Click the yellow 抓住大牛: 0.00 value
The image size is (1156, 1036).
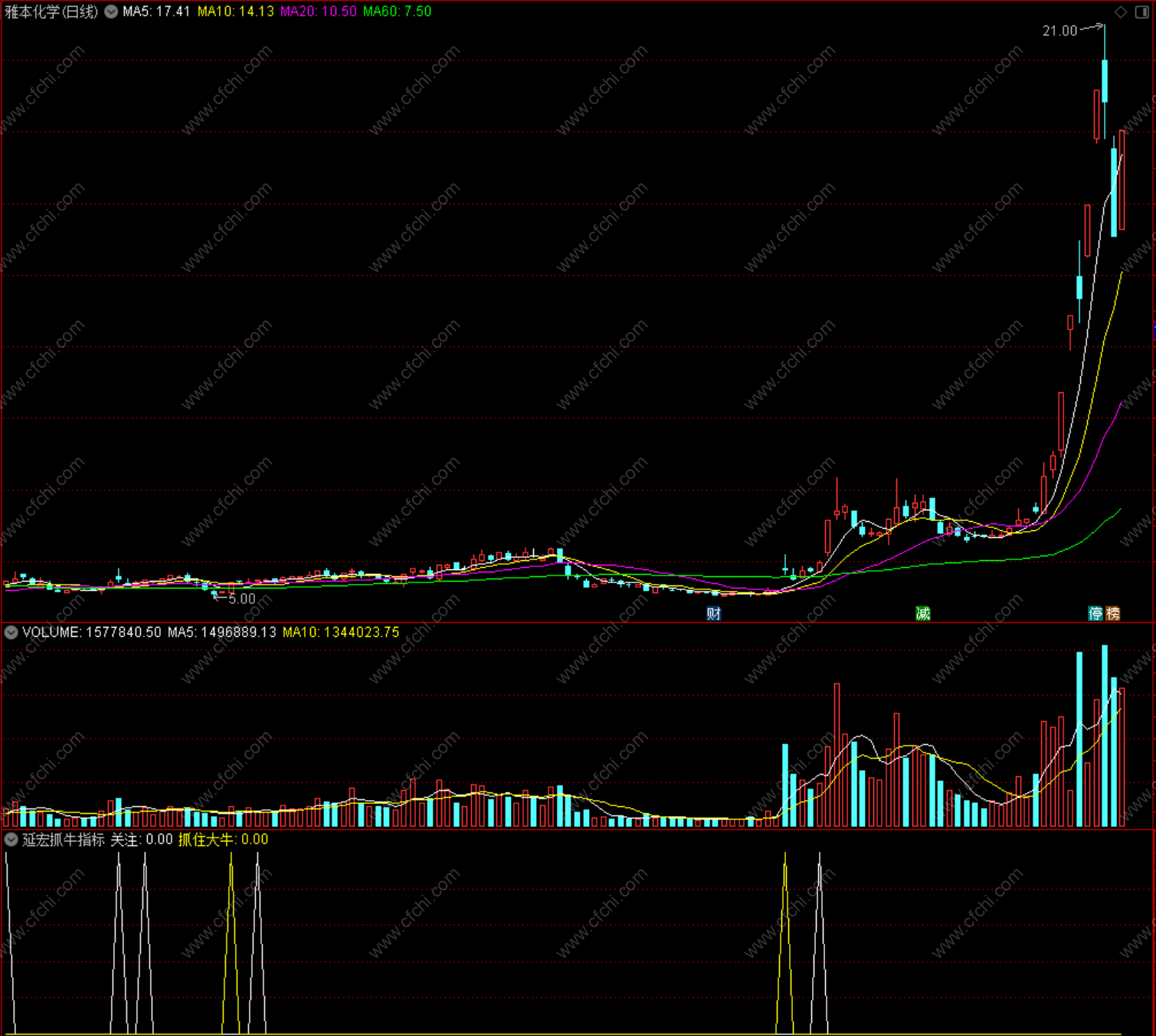(x=224, y=839)
